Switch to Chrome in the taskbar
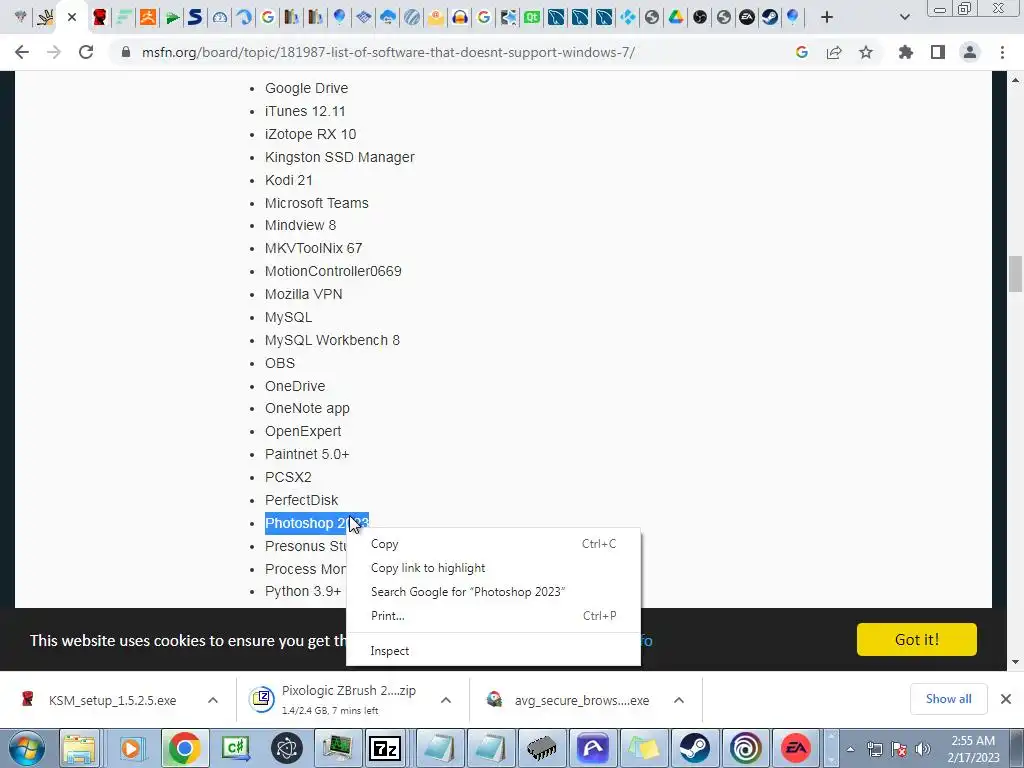 [184, 748]
